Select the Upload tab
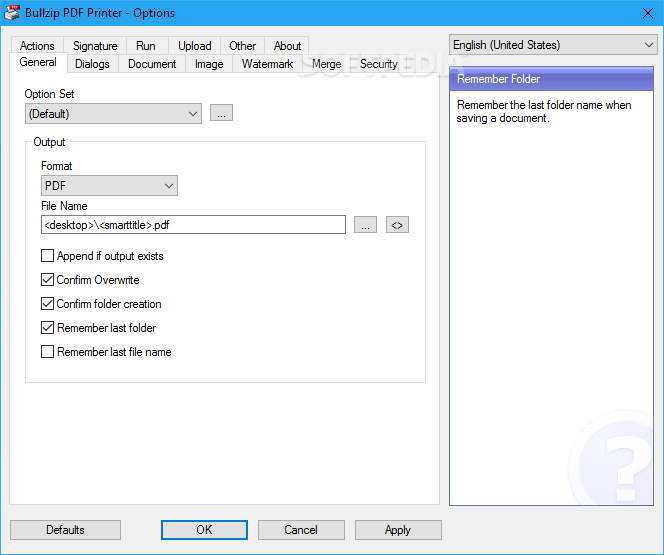The width and height of the screenshot is (664, 555). coord(194,45)
